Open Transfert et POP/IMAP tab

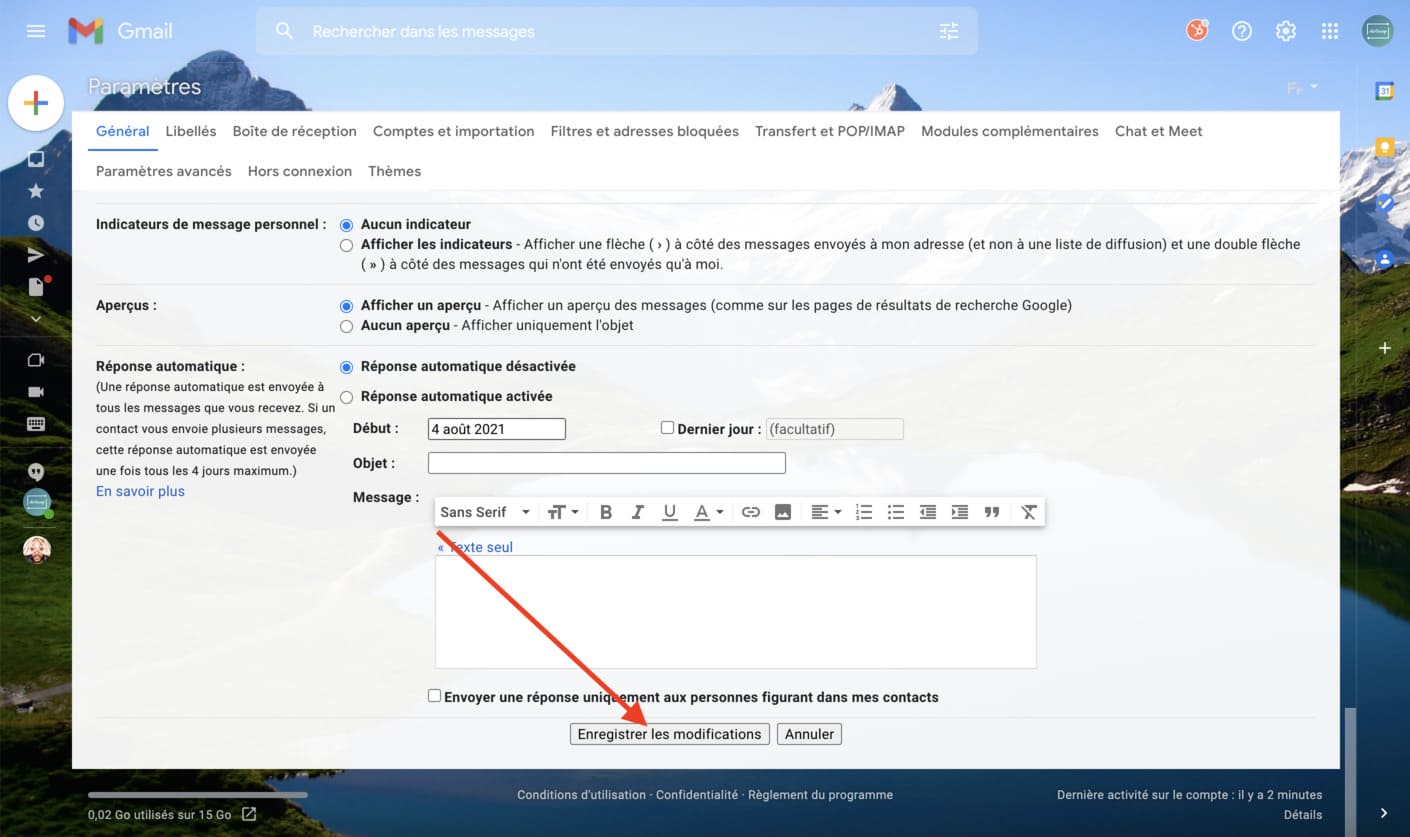[x=830, y=131]
